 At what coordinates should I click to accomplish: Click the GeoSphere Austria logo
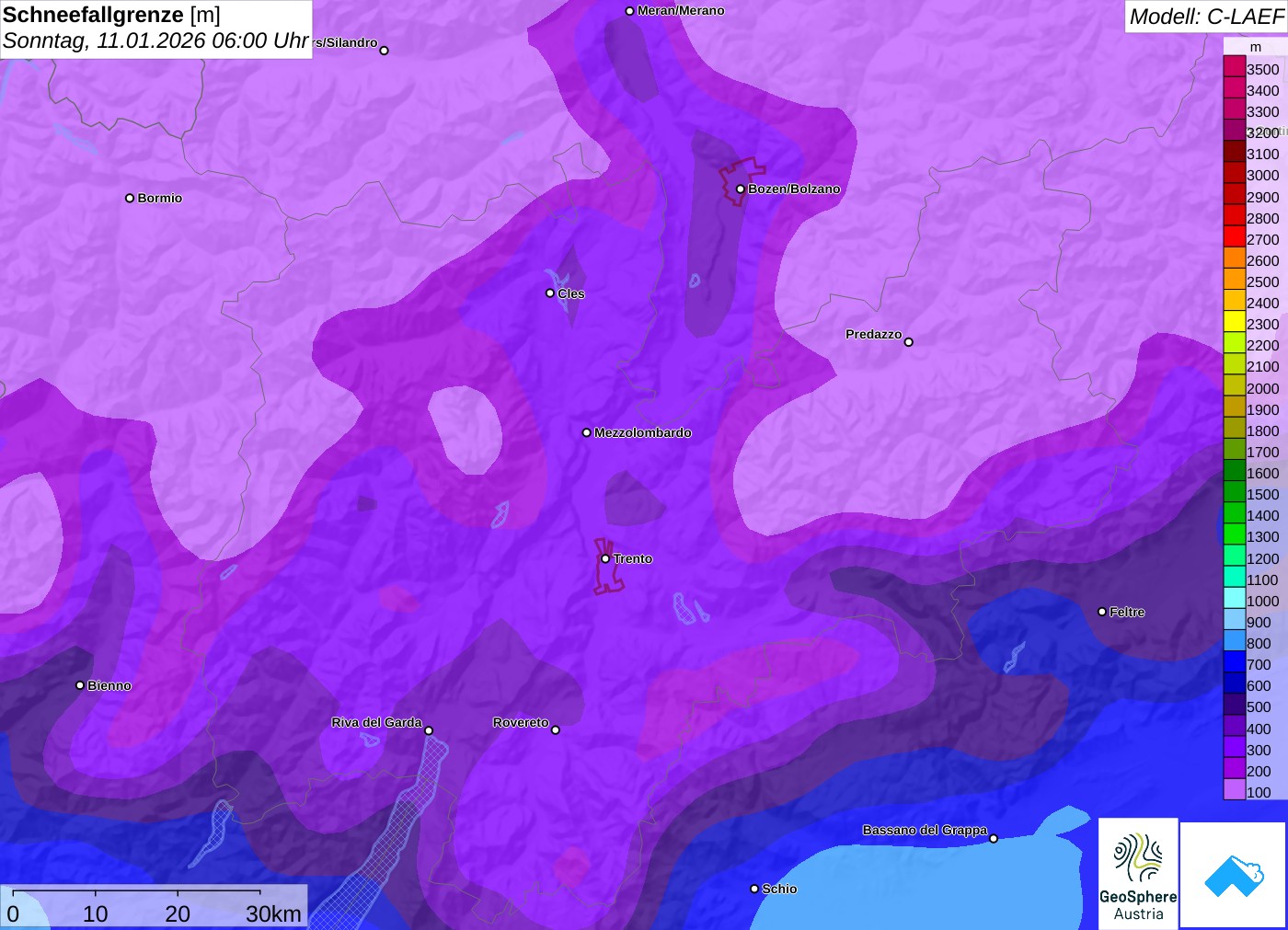(1138, 873)
